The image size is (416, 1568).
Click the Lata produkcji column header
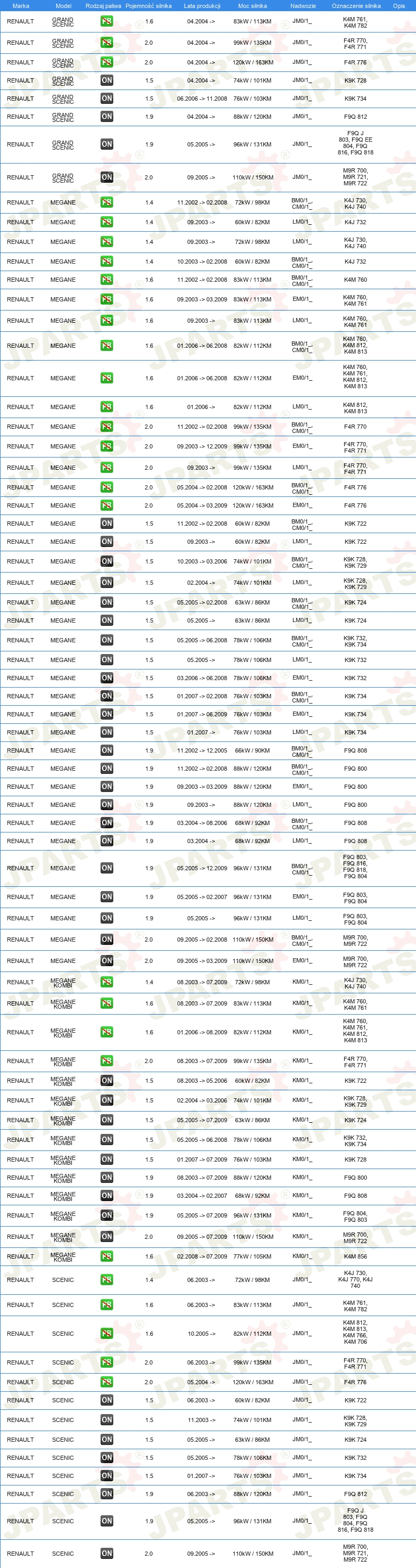(x=202, y=5)
